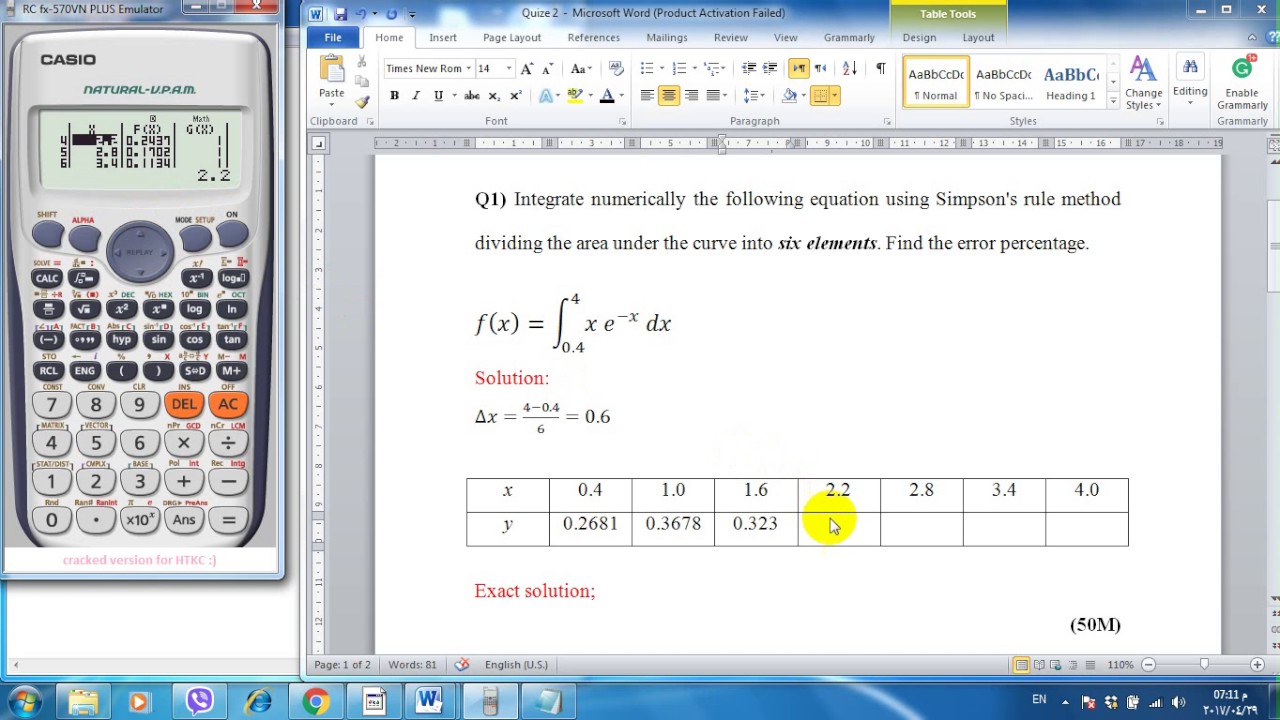Toggle Underline formatting button
Image resolution: width=1280 pixels, height=720 pixels.
pyautogui.click(x=438, y=96)
